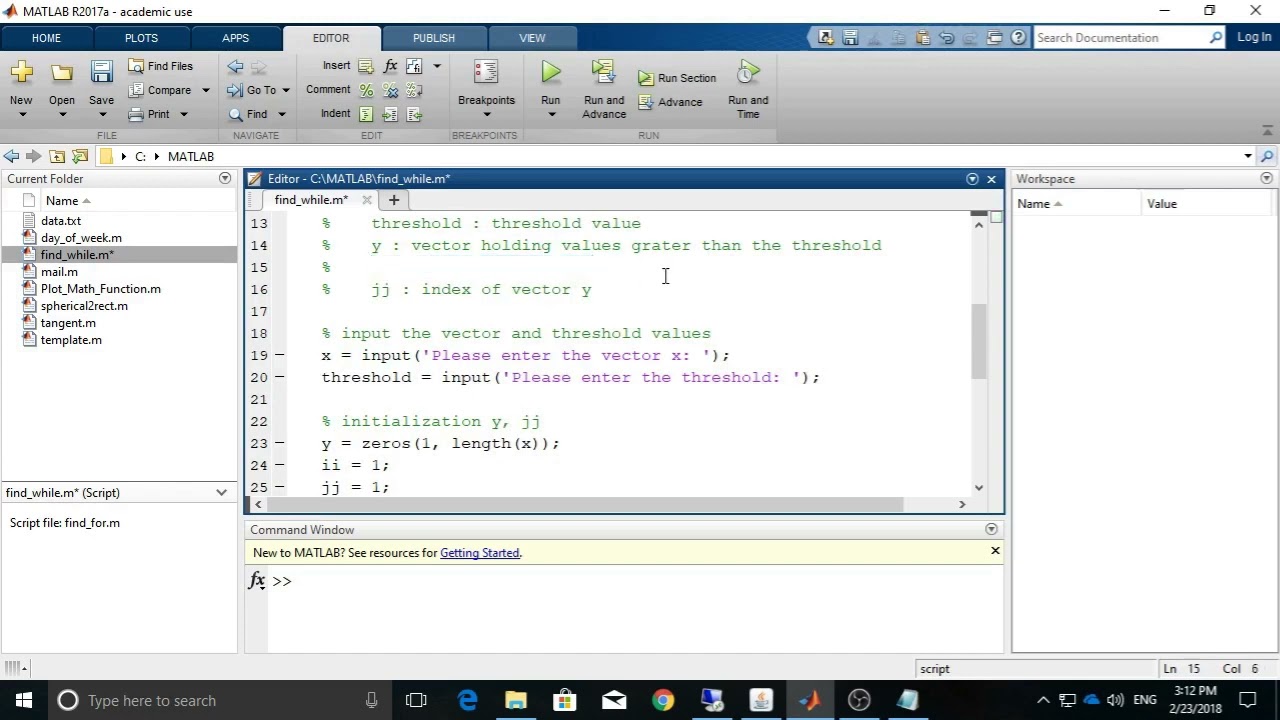Click the Command Window prompt
The height and width of the screenshot is (720, 1280).
click(281, 581)
